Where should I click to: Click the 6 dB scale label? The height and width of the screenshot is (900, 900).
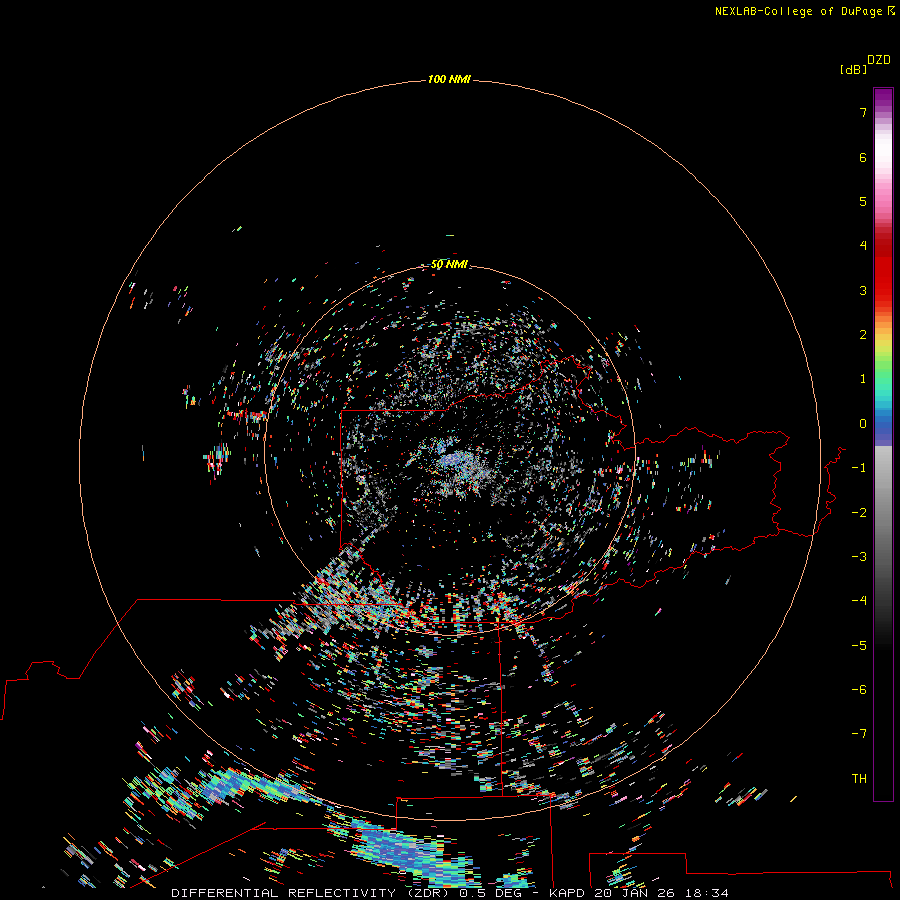(x=863, y=157)
